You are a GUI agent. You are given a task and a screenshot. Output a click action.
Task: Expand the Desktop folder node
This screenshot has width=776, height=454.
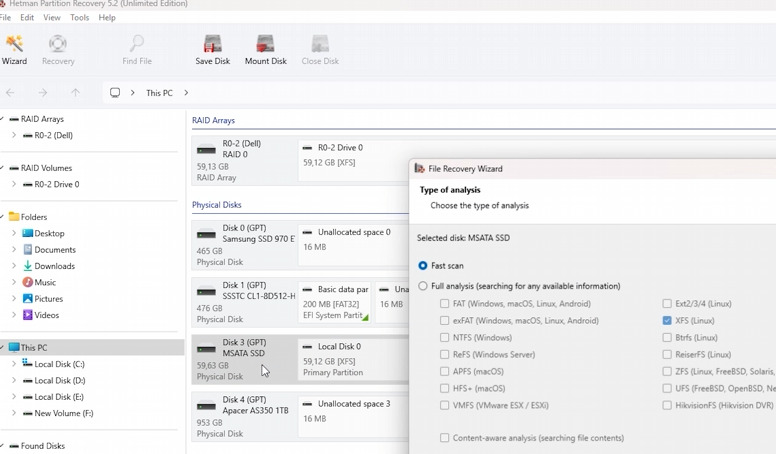(x=14, y=233)
